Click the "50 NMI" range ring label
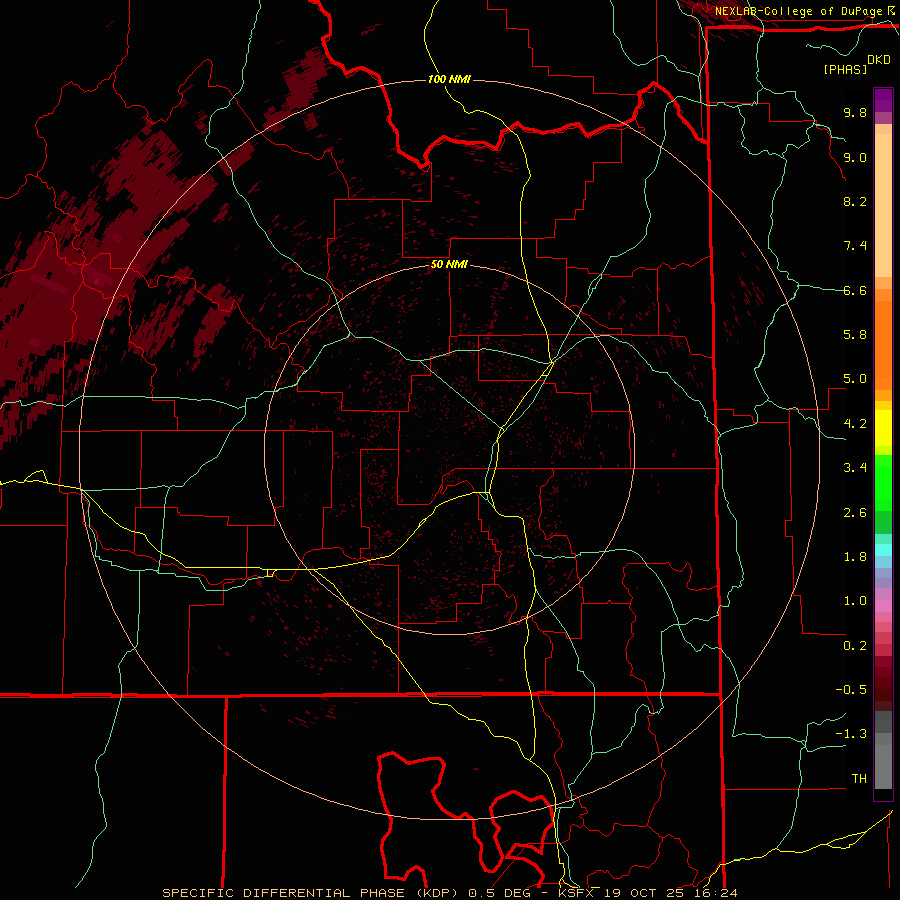The width and height of the screenshot is (900, 900). tap(449, 265)
